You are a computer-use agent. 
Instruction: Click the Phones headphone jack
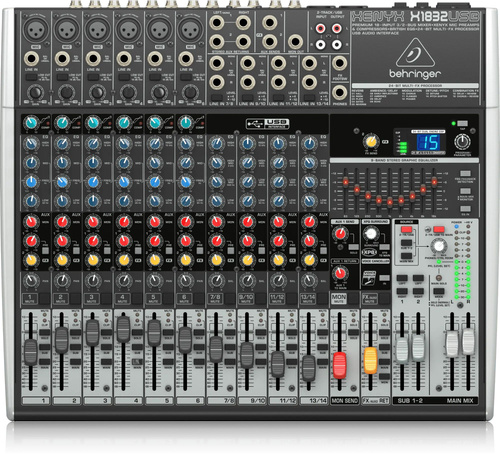[339, 92]
